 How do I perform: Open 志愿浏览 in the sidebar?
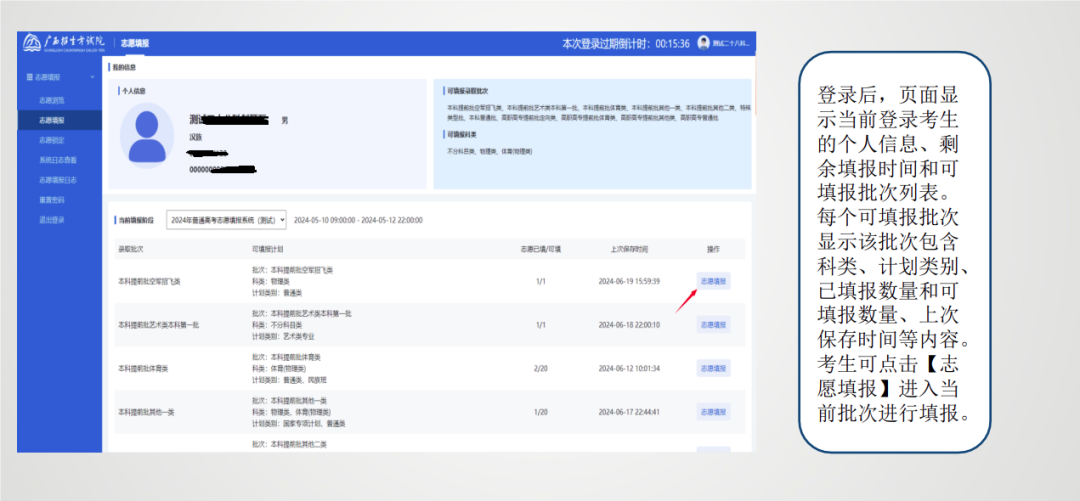(52, 101)
